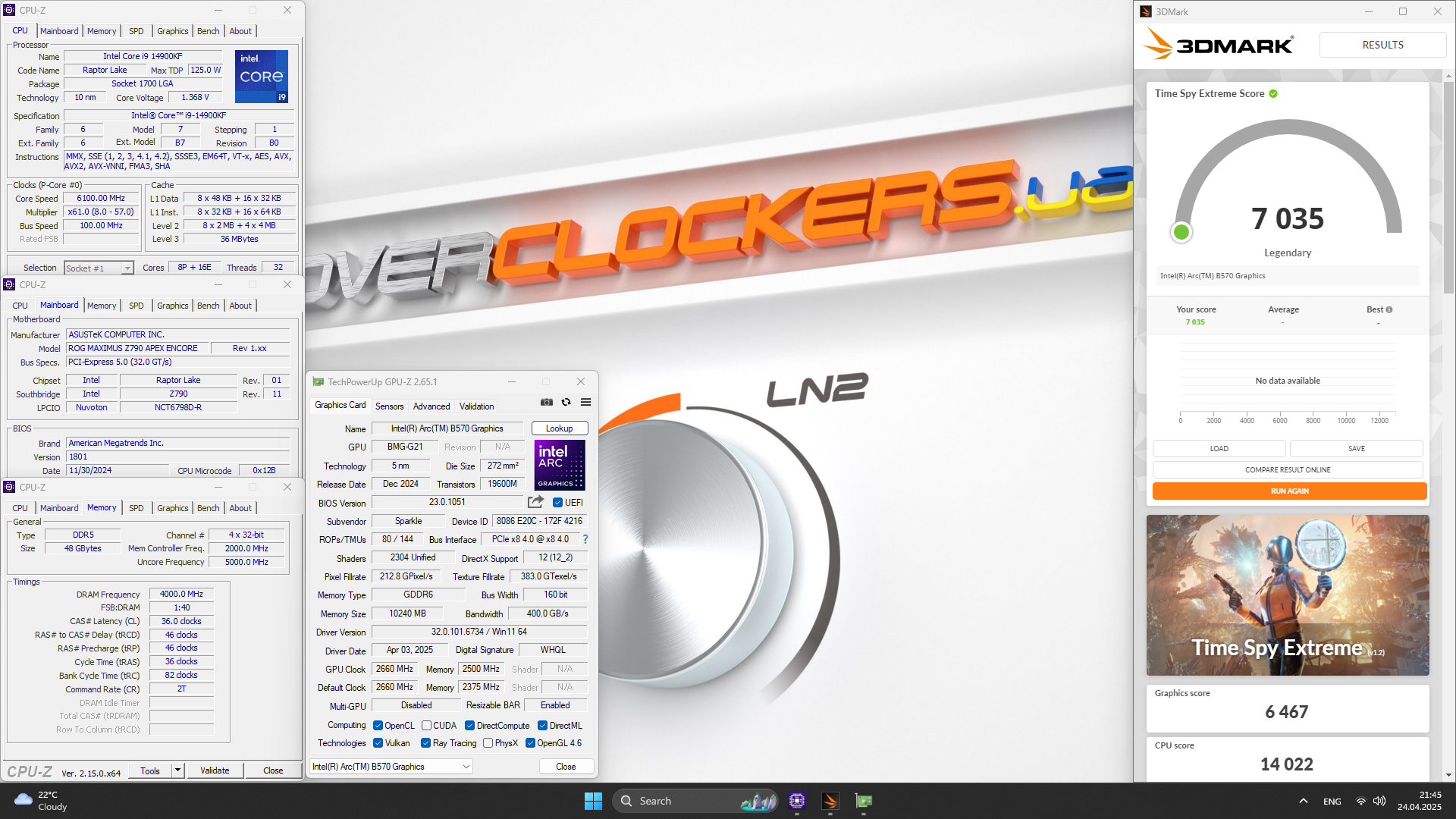Refresh GPU-Z data with the refresh icon
This screenshot has width=1456, height=819.
[x=566, y=402]
